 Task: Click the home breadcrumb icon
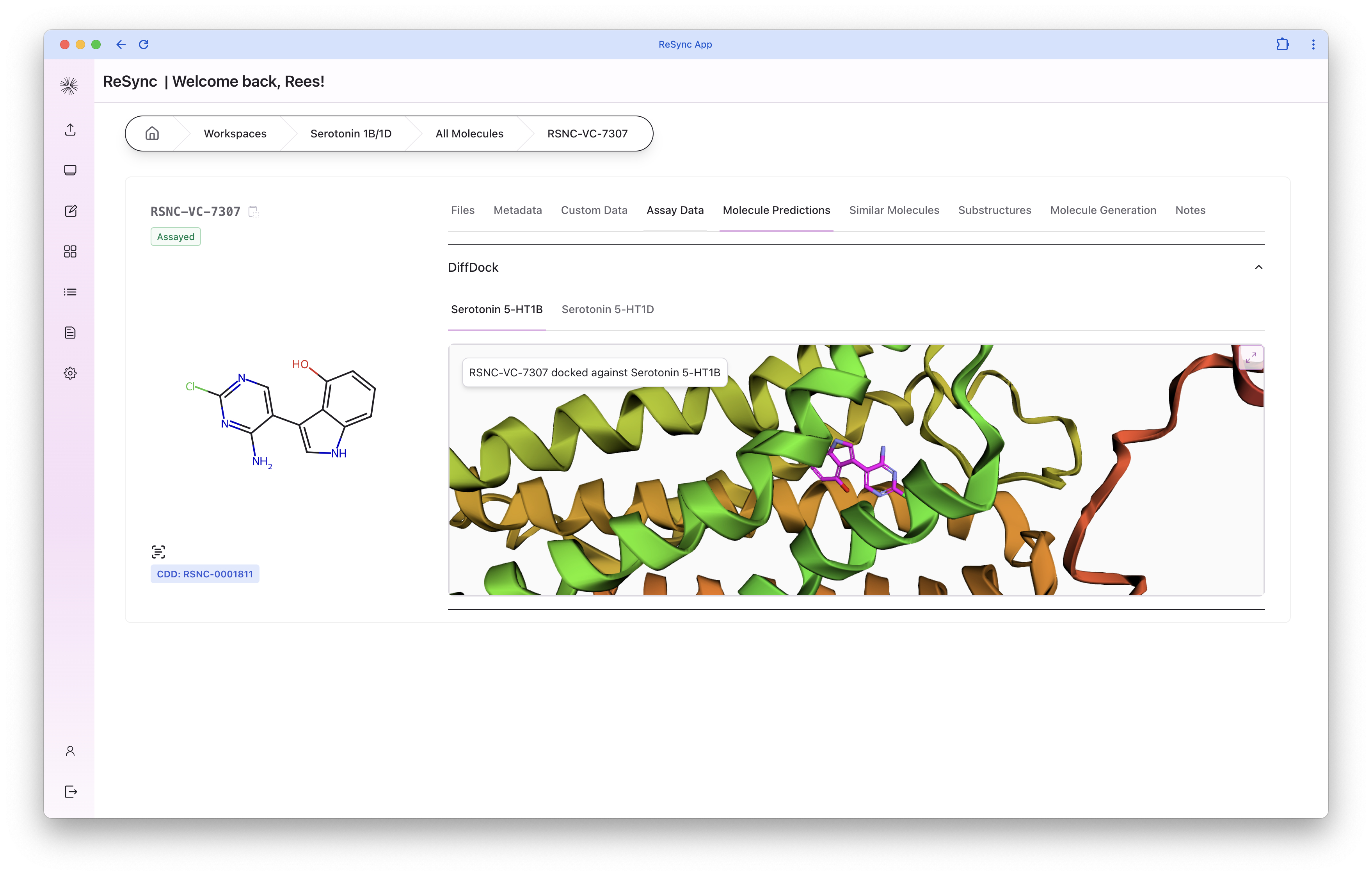(x=152, y=134)
